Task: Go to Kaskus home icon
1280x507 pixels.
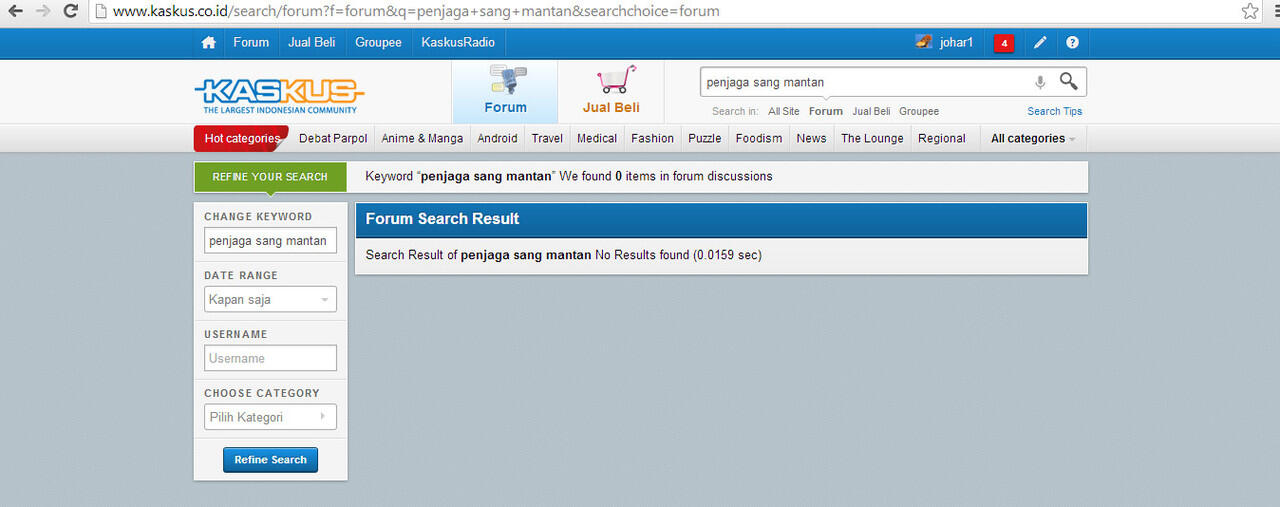Action: pos(208,43)
